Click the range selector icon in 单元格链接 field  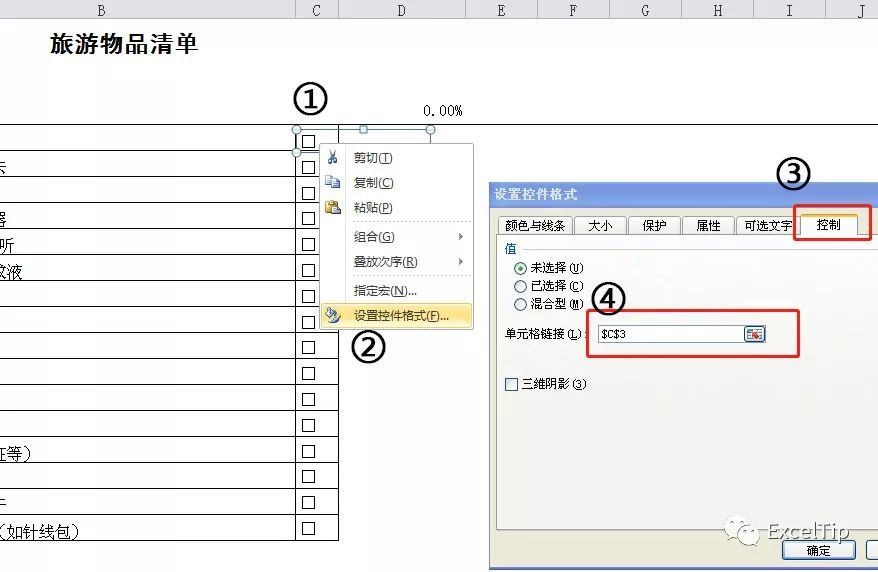tap(754, 334)
